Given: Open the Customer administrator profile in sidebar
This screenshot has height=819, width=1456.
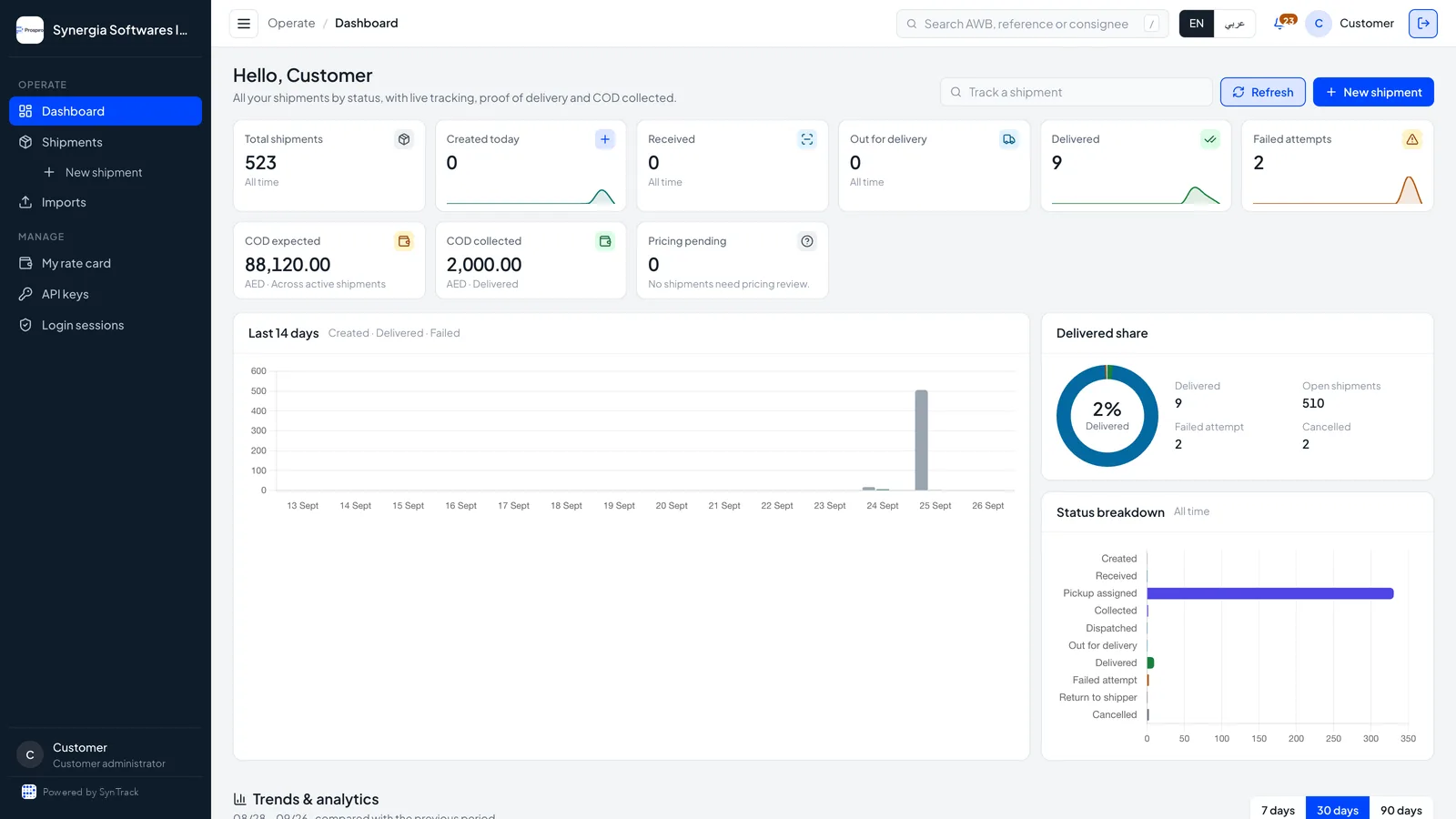Looking at the screenshot, I should [x=106, y=755].
